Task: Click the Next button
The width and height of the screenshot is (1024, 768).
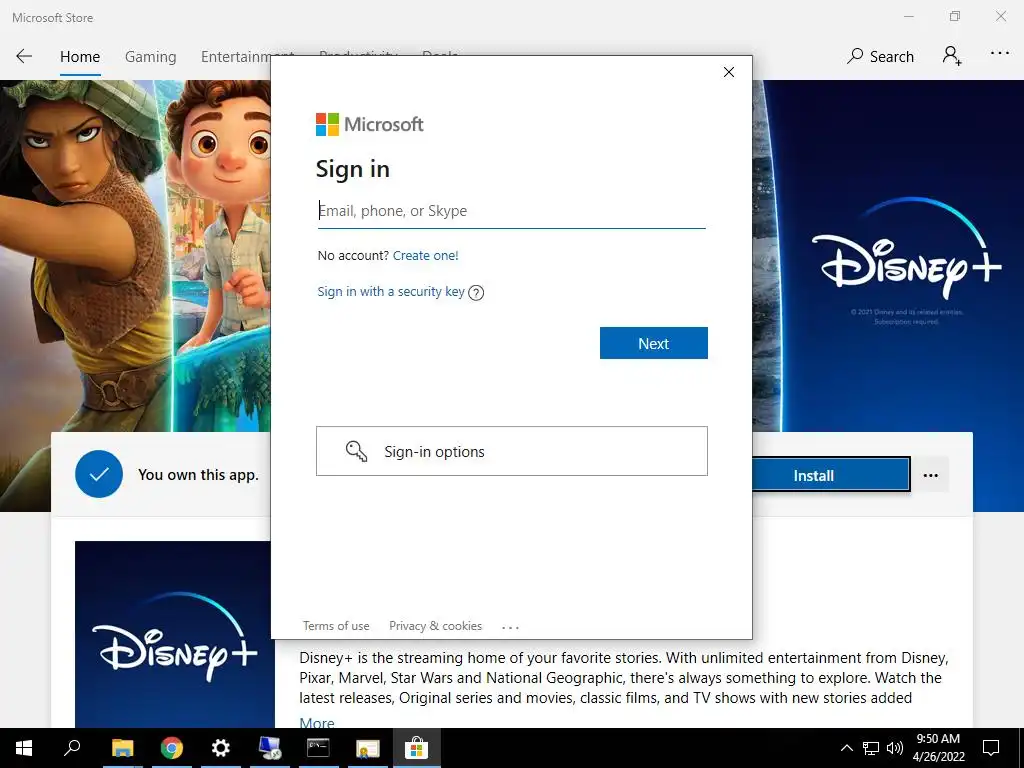Action: 654,343
